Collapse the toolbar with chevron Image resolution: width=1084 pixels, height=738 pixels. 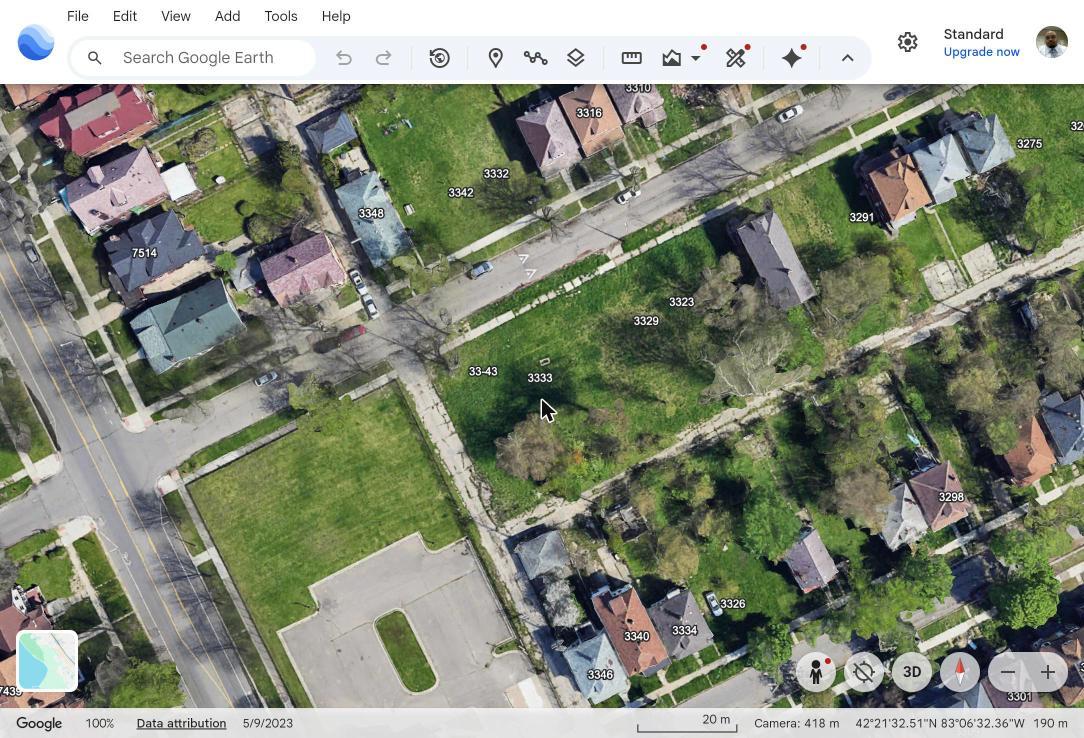[847, 58]
